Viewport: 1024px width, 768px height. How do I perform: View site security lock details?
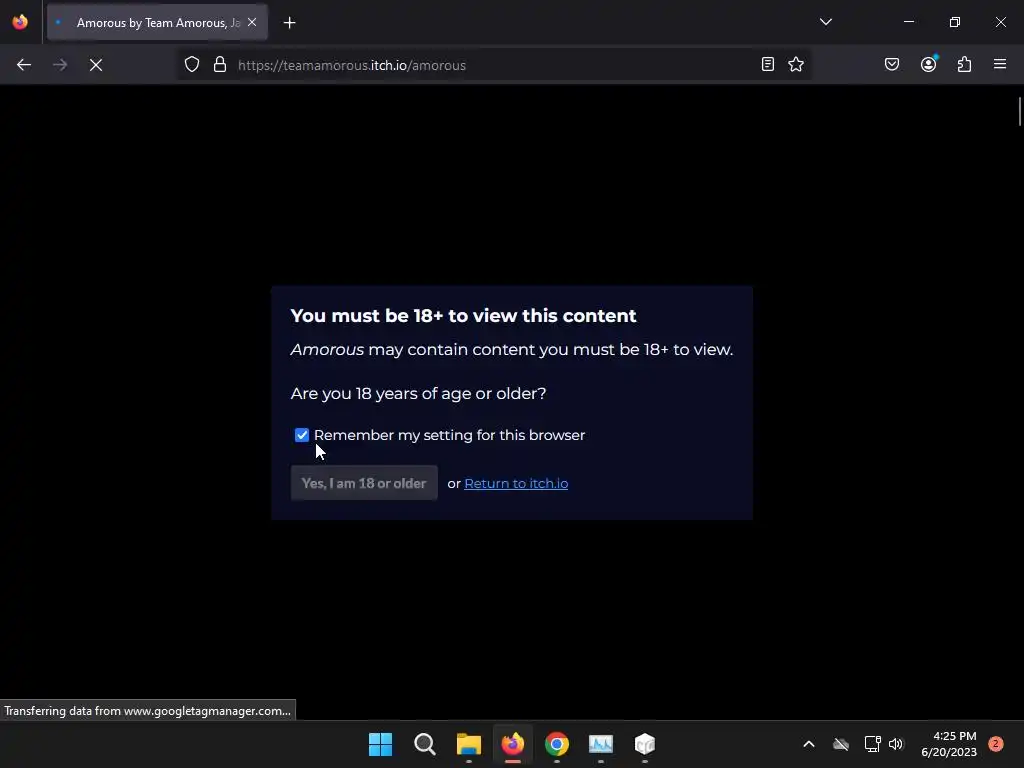220,65
